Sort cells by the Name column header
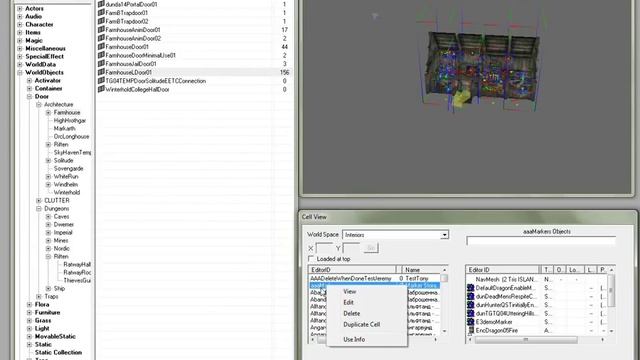The height and width of the screenshot is (360, 640). [x=422, y=270]
